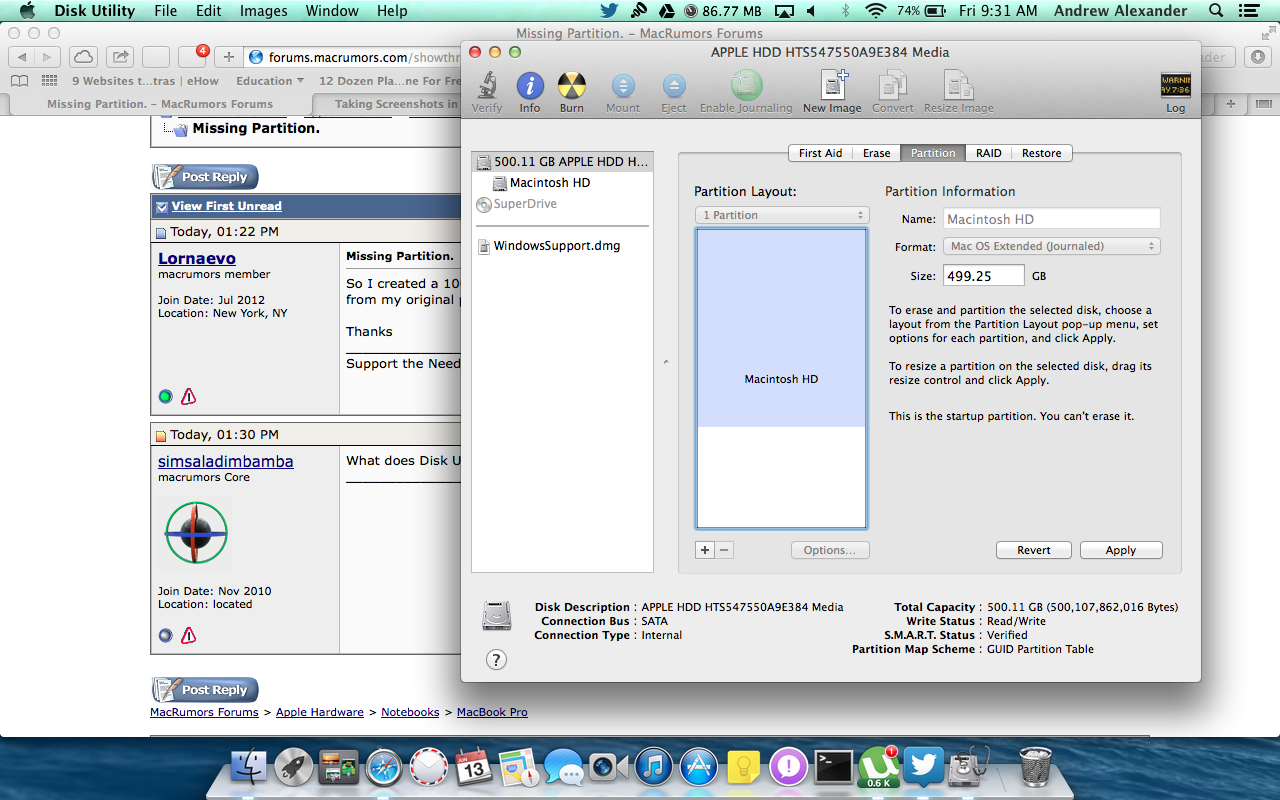Click the Safari iCloud tabs icon
The height and width of the screenshot is (800, 1280).
point(83,57)
